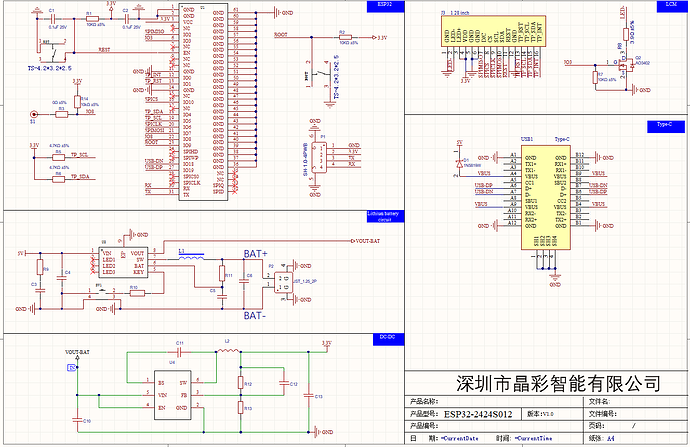
Task: Select the BAT- text annotation
Action: tap(255, 315)
